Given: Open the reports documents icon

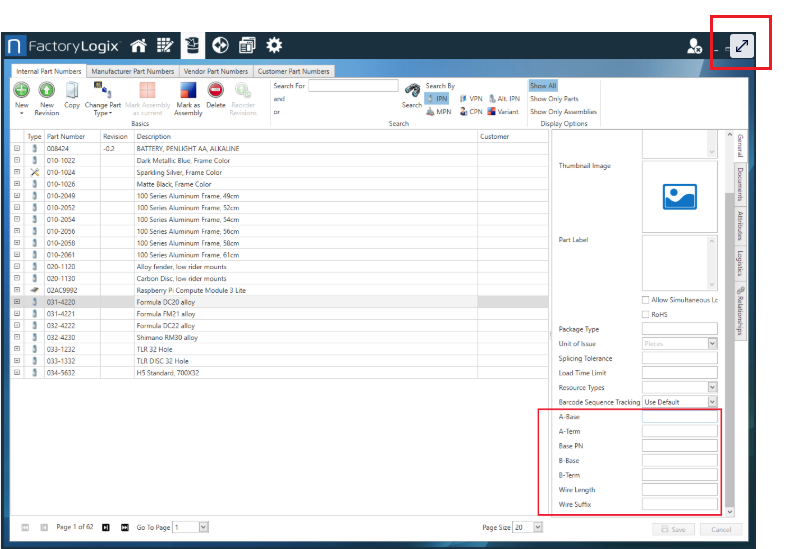Looking at the screenshot, I should point(247,46).
